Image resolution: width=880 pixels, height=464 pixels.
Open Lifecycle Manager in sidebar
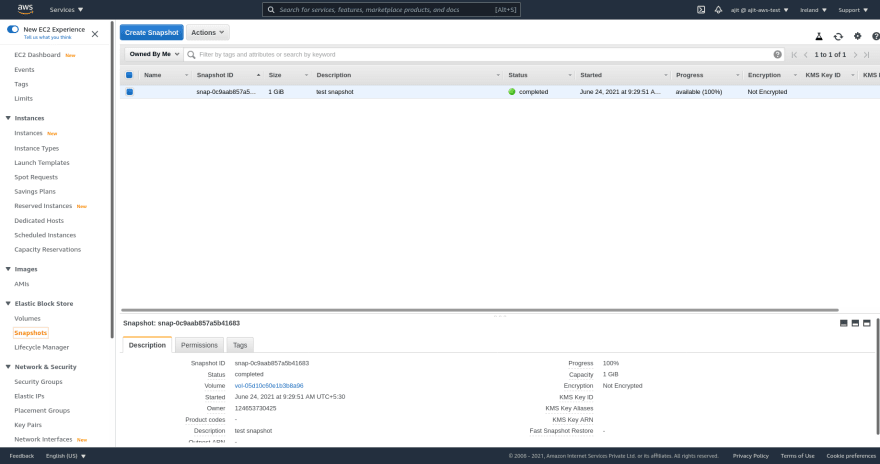click(x=42, y=347)
